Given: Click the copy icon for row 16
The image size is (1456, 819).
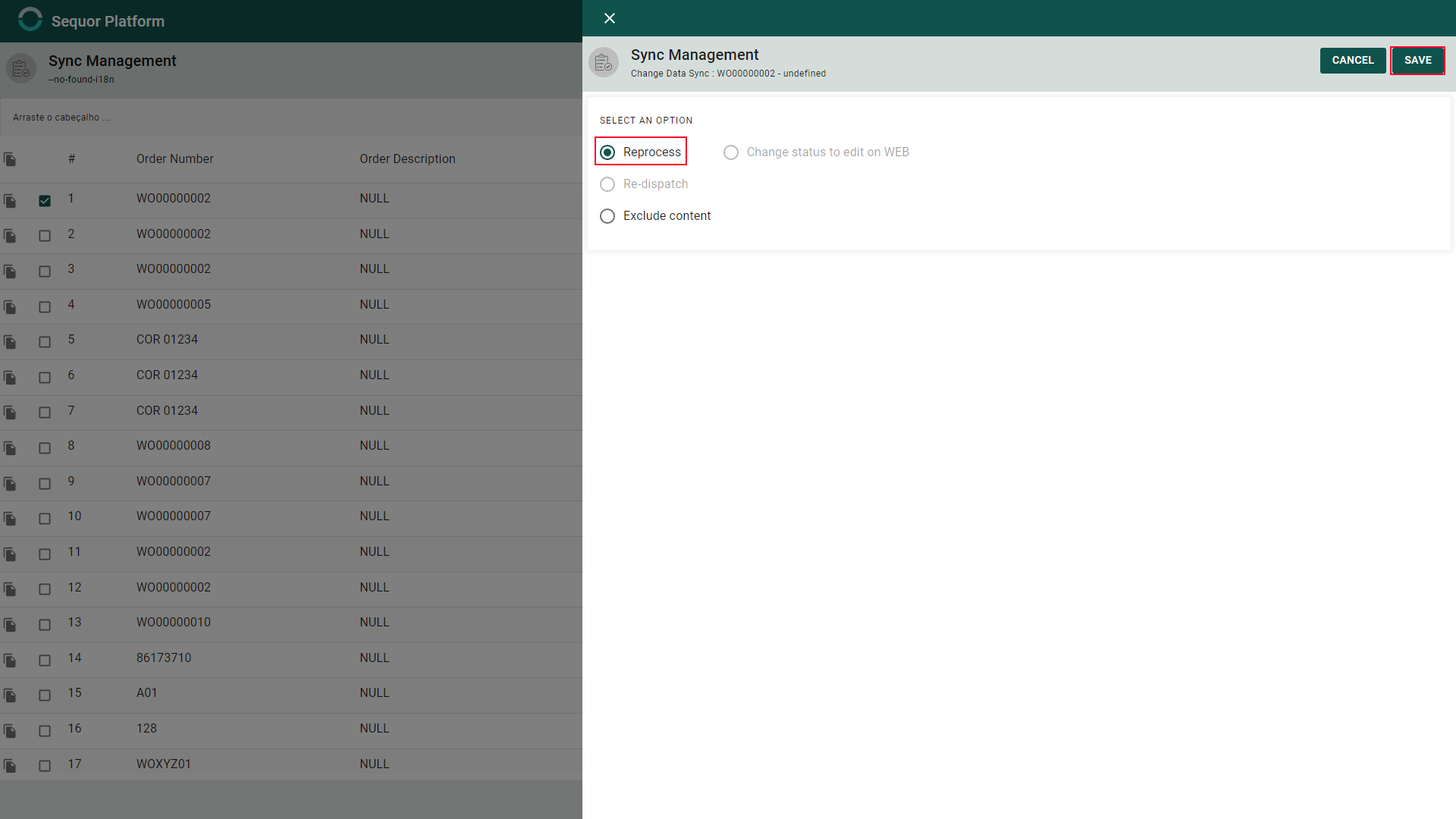Looking at the screenshot, I should pos(10,731).
